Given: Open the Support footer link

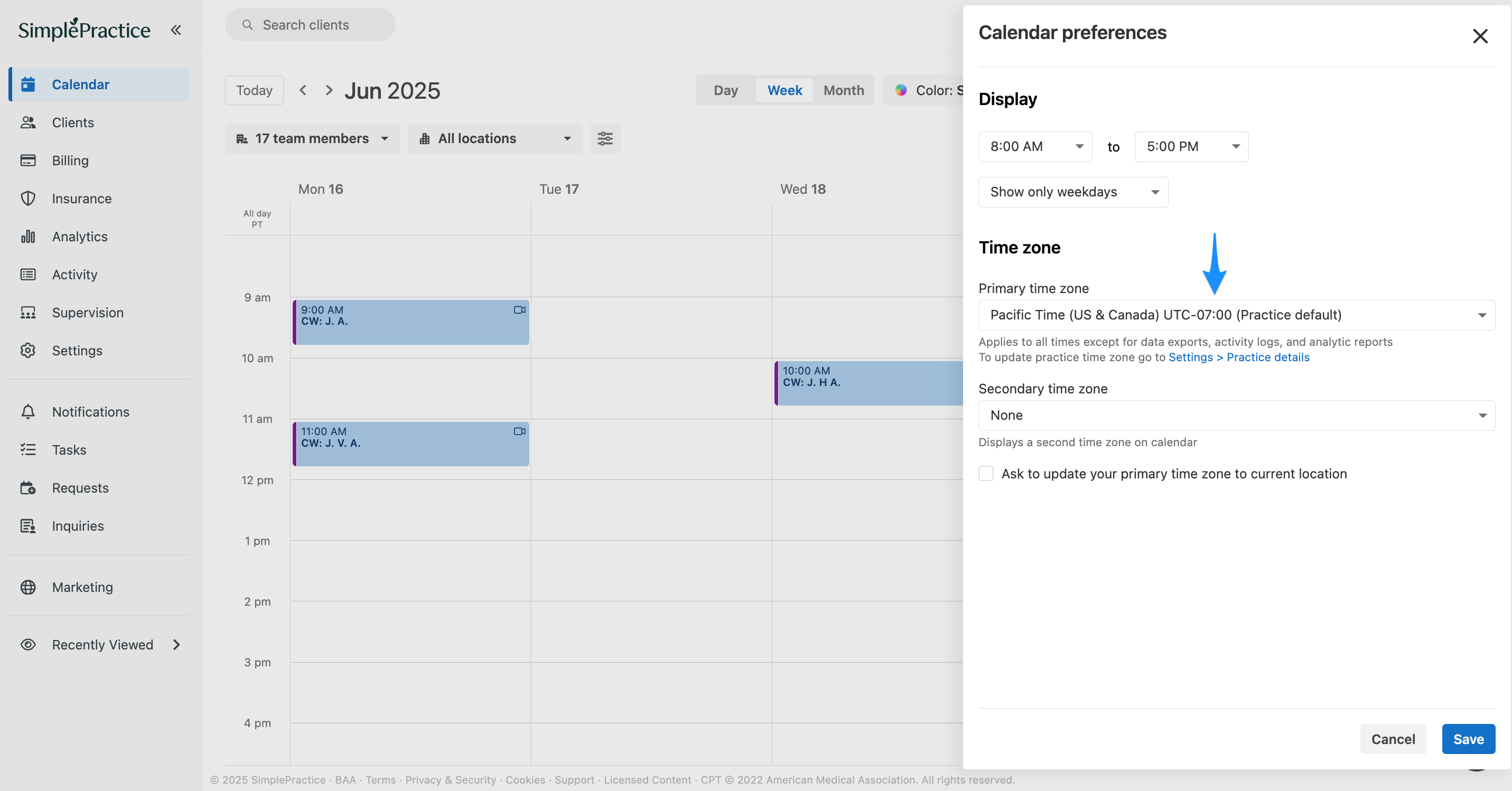Looking at the screenshot, I should pyautogui.click(x=574, y=780).
